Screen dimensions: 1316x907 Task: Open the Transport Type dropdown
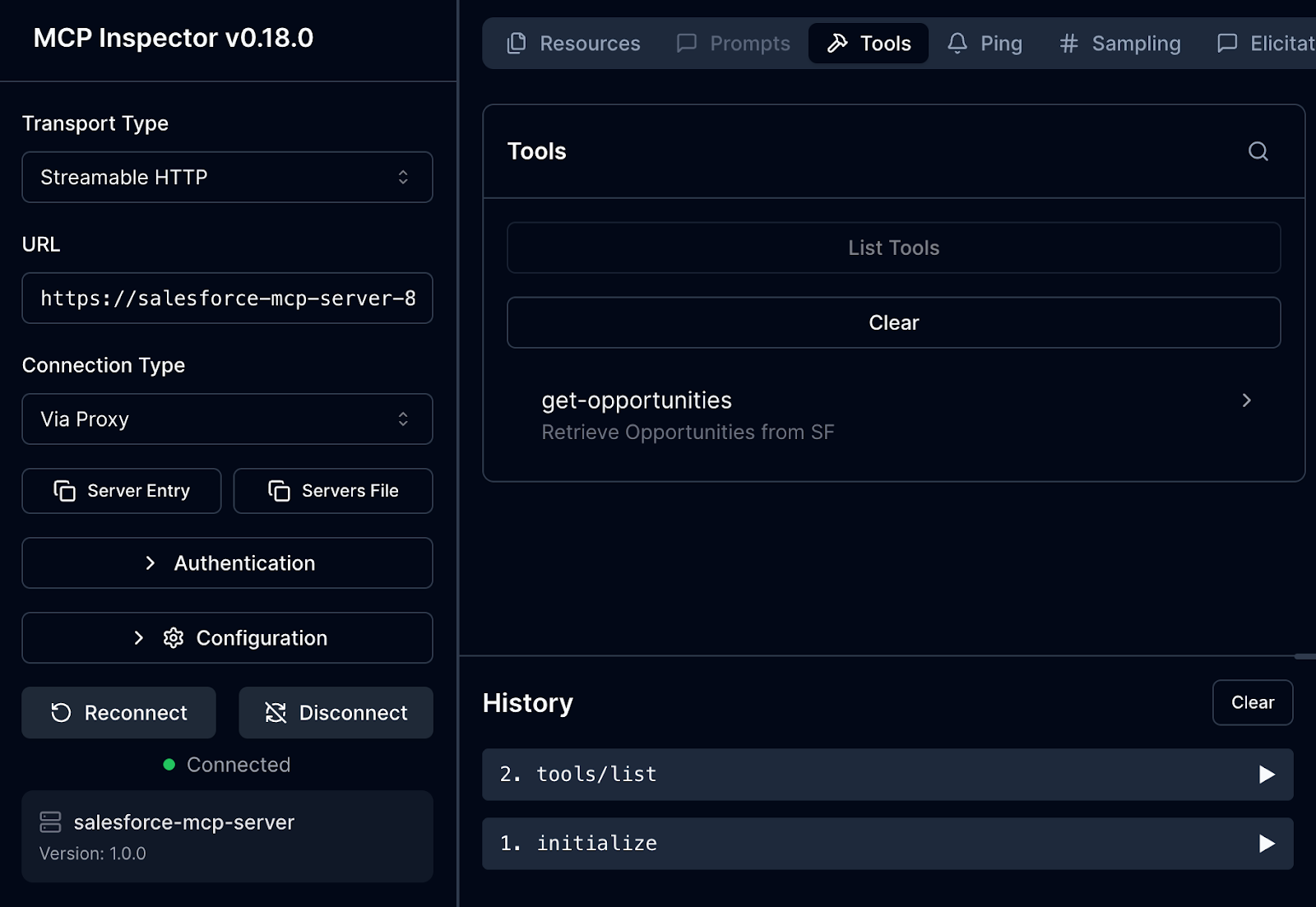(227, 177)
